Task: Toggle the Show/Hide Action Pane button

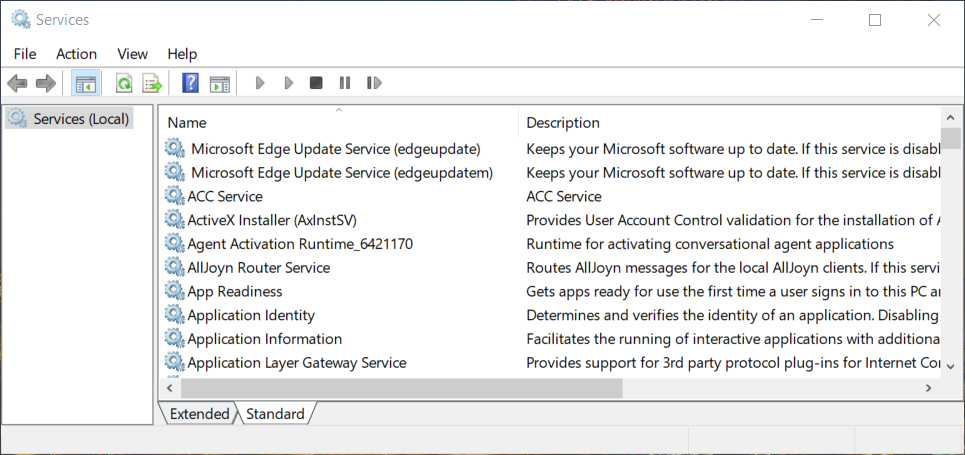Action: click(x=220, y=83)
